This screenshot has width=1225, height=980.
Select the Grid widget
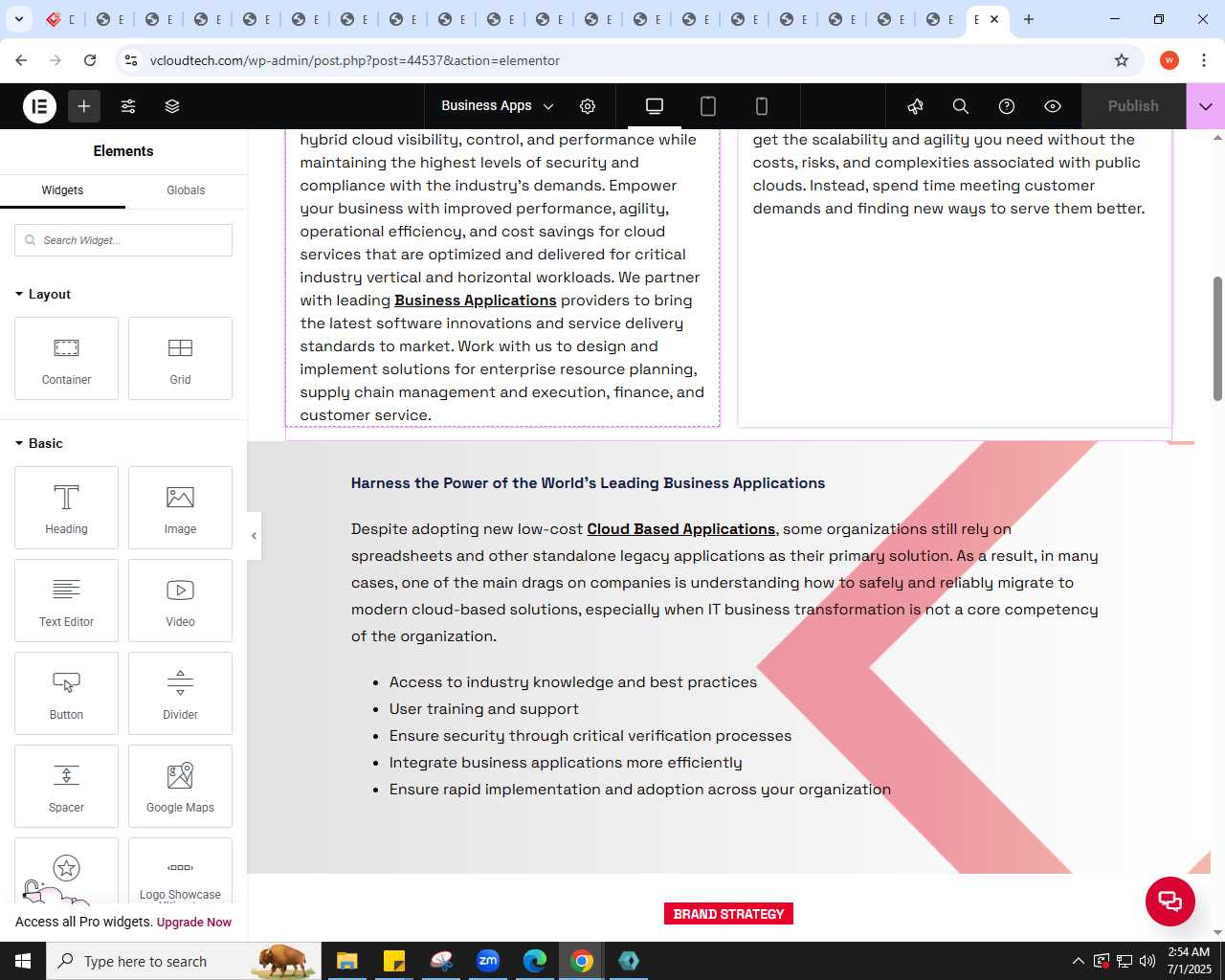180,358
